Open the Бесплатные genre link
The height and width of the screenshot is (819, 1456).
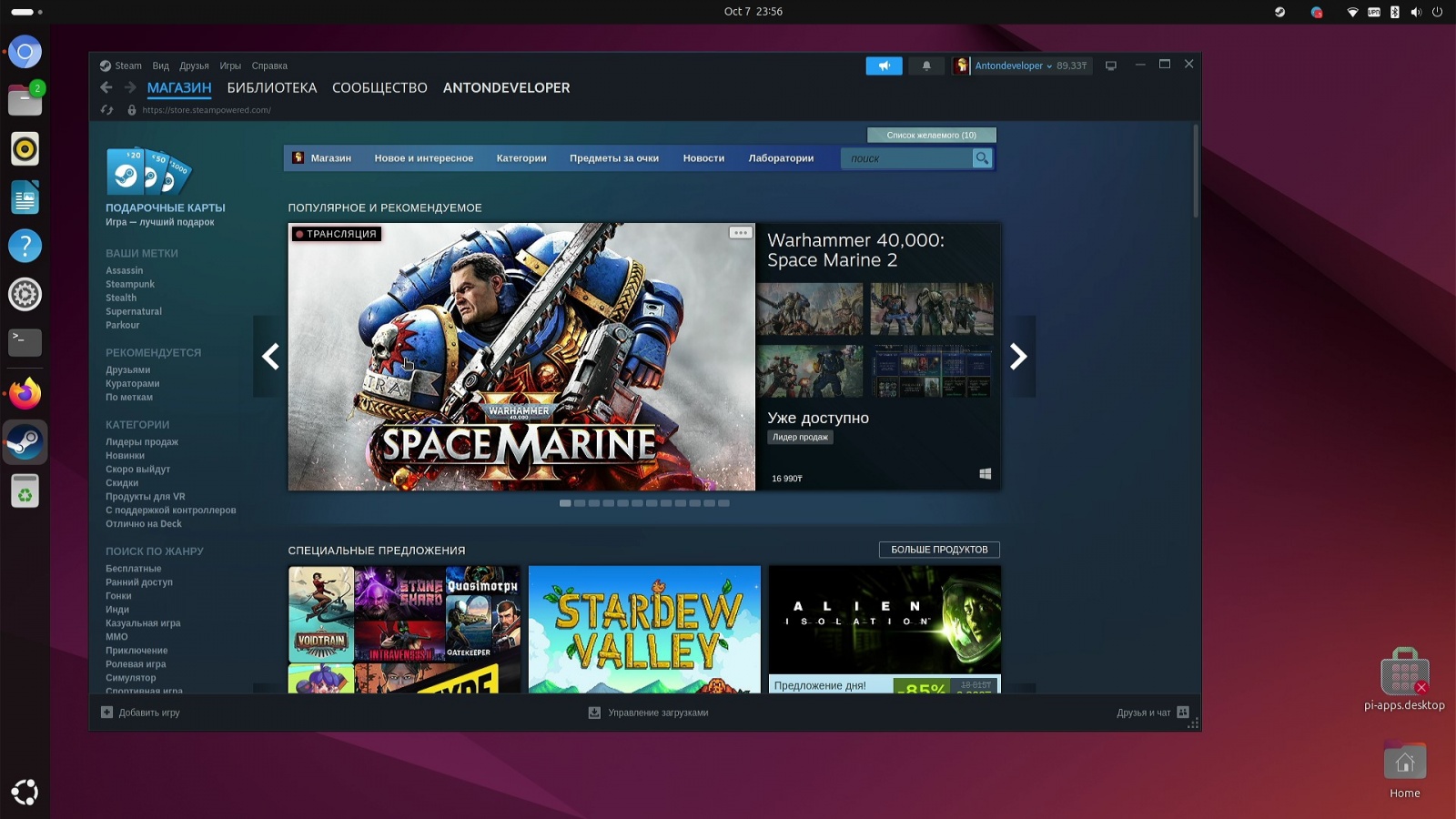[x=133, y=569]
